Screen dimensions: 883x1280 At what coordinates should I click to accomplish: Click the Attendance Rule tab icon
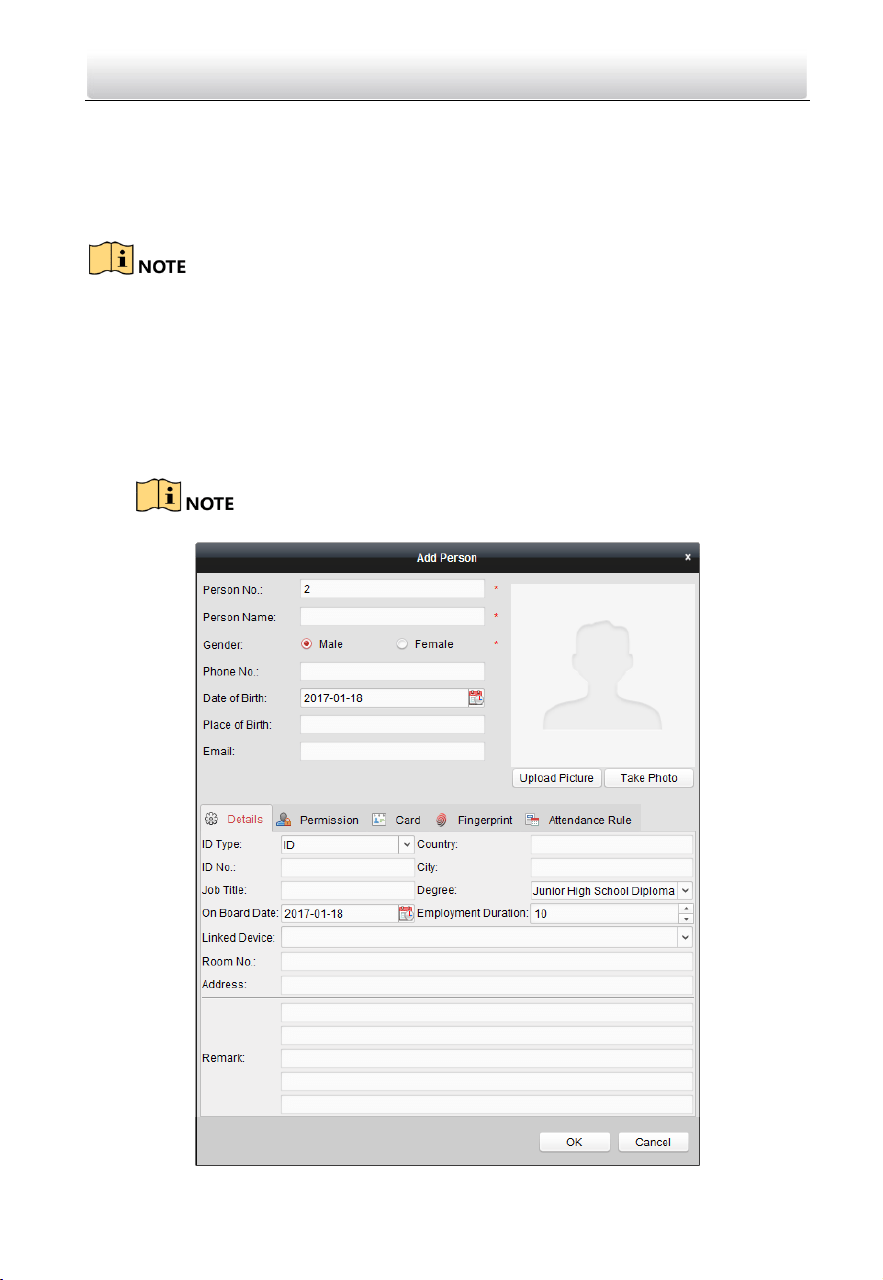[533, 820]
